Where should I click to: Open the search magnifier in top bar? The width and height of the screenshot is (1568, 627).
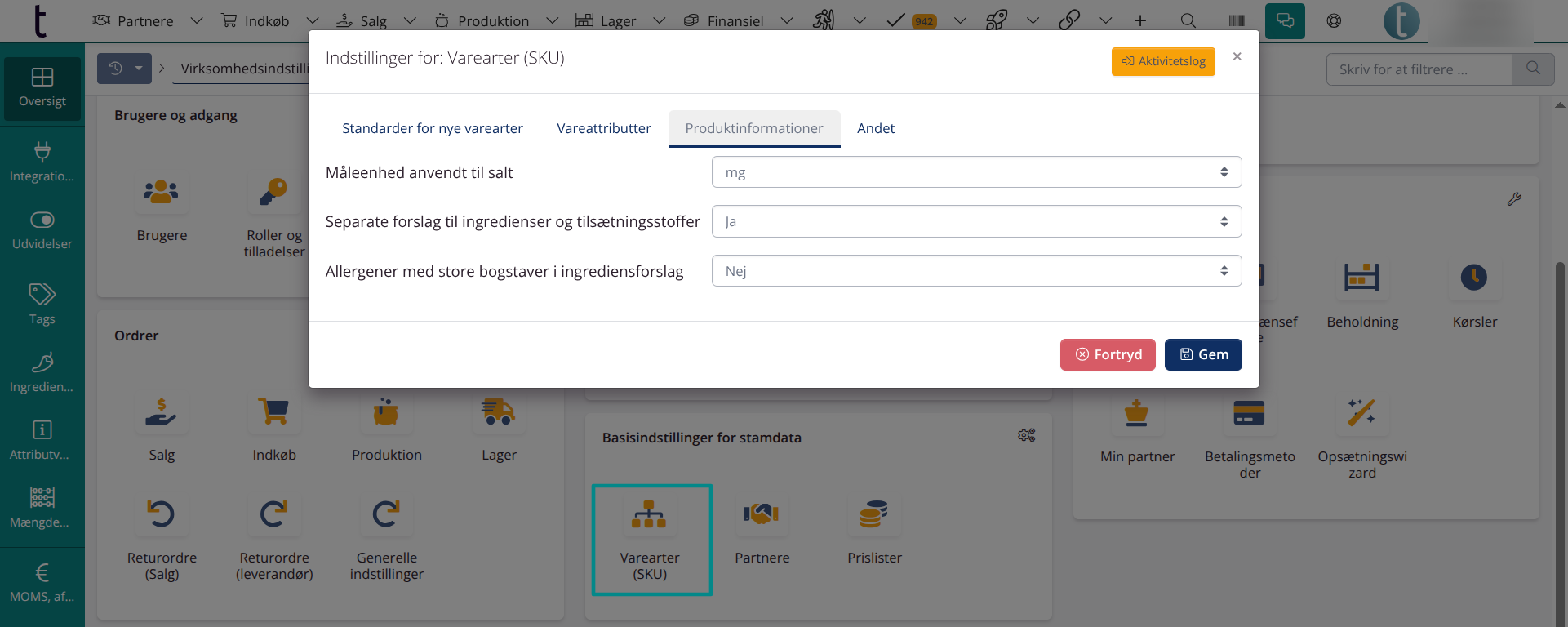[1188, 20]
